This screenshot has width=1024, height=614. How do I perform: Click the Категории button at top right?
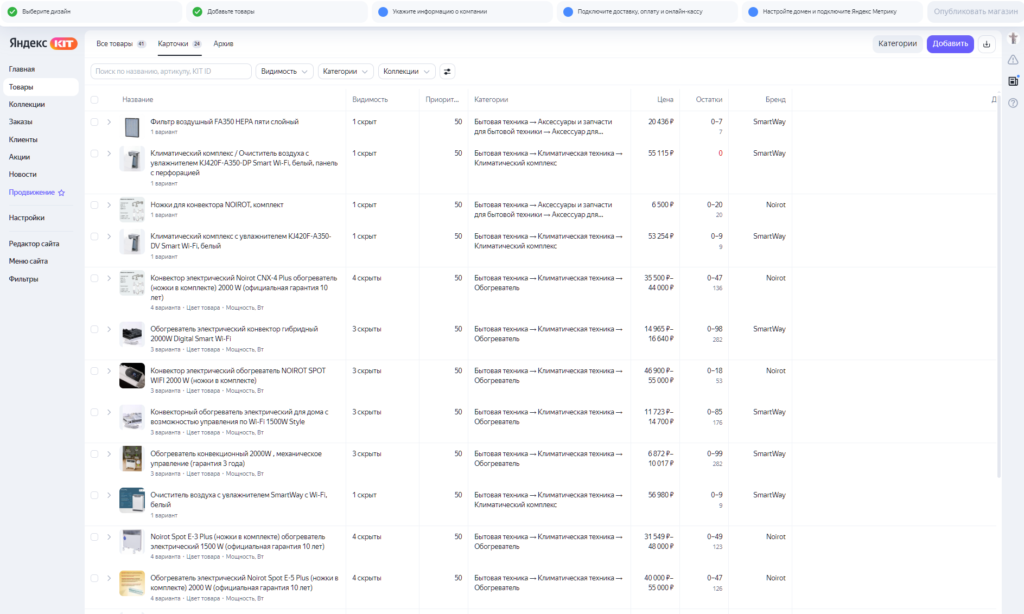pos(897,44)
